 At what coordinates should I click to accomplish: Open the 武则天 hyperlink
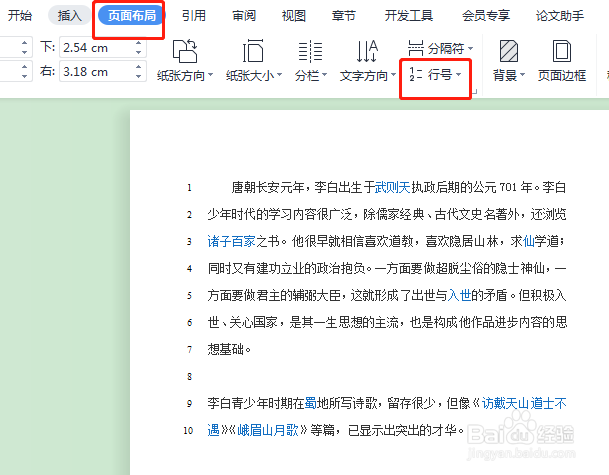click(x=393, y=188)
